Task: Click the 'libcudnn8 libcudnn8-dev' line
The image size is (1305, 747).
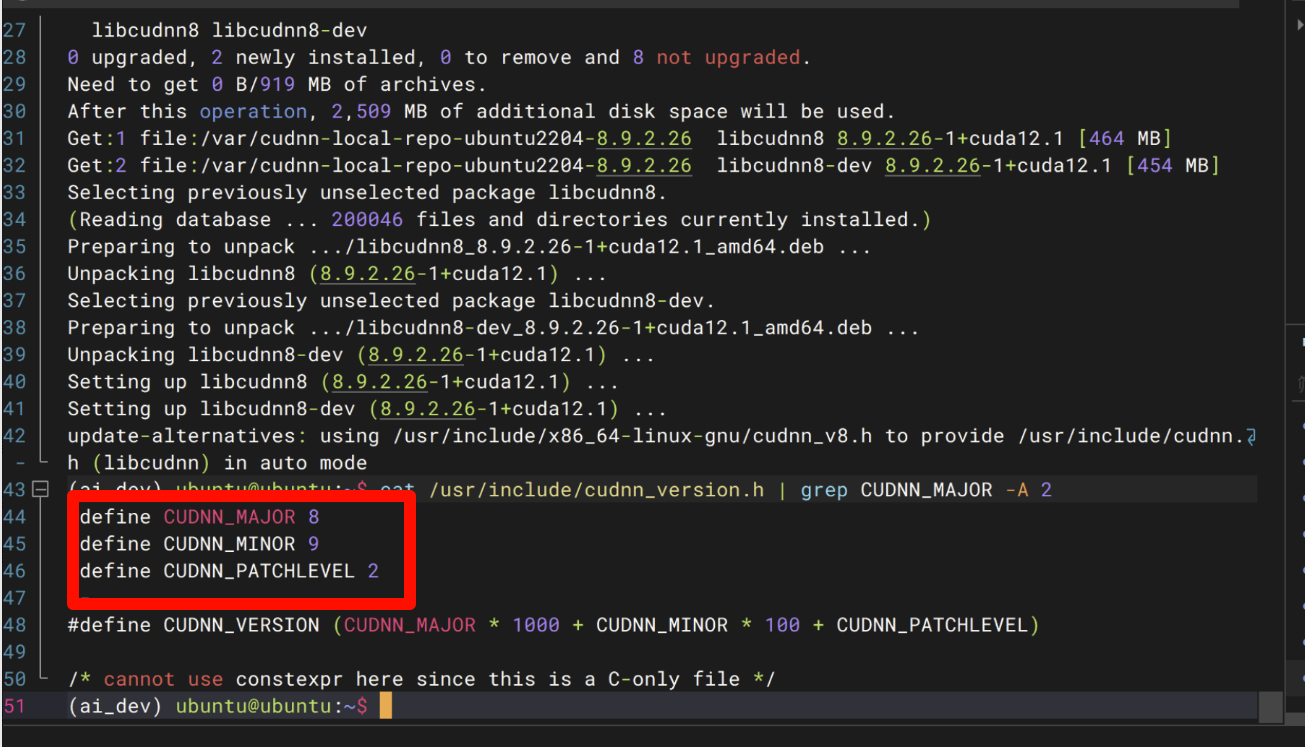Action: coord(229,31)
